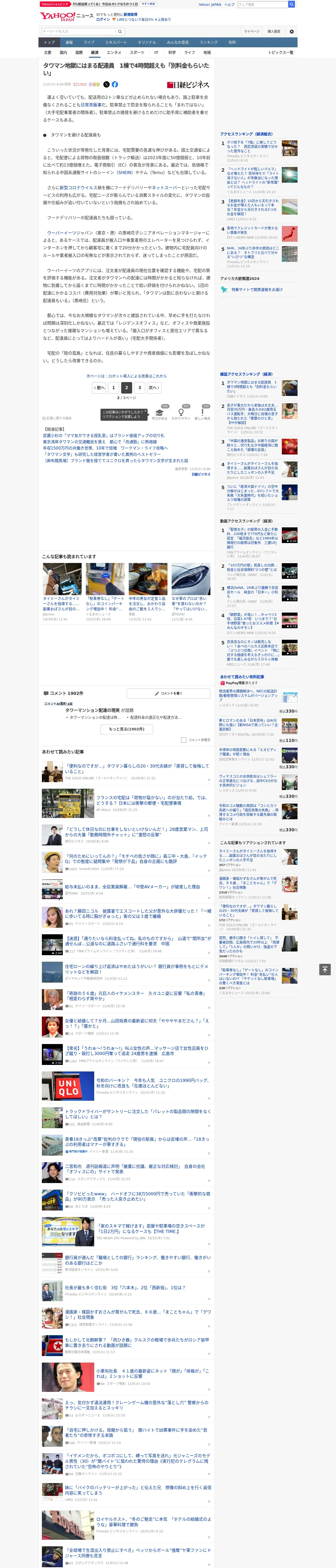Toggle the コメント非表示 checkbox
336x1568 pixels.
[183, 740]
